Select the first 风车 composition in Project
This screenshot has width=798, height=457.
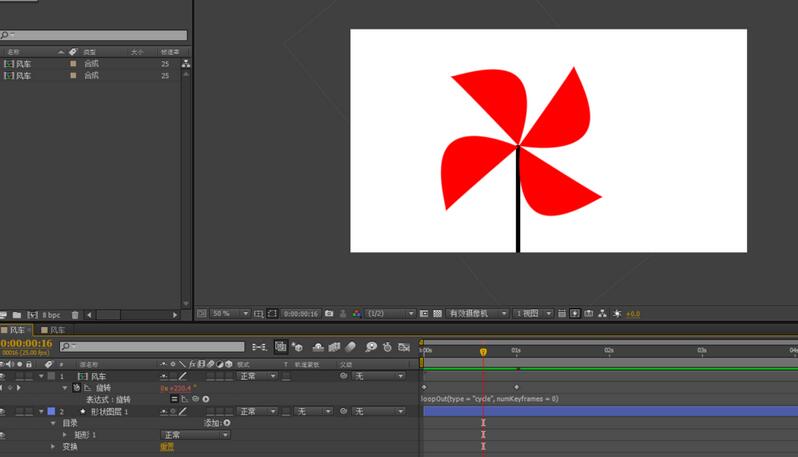(x=22, y=63)
